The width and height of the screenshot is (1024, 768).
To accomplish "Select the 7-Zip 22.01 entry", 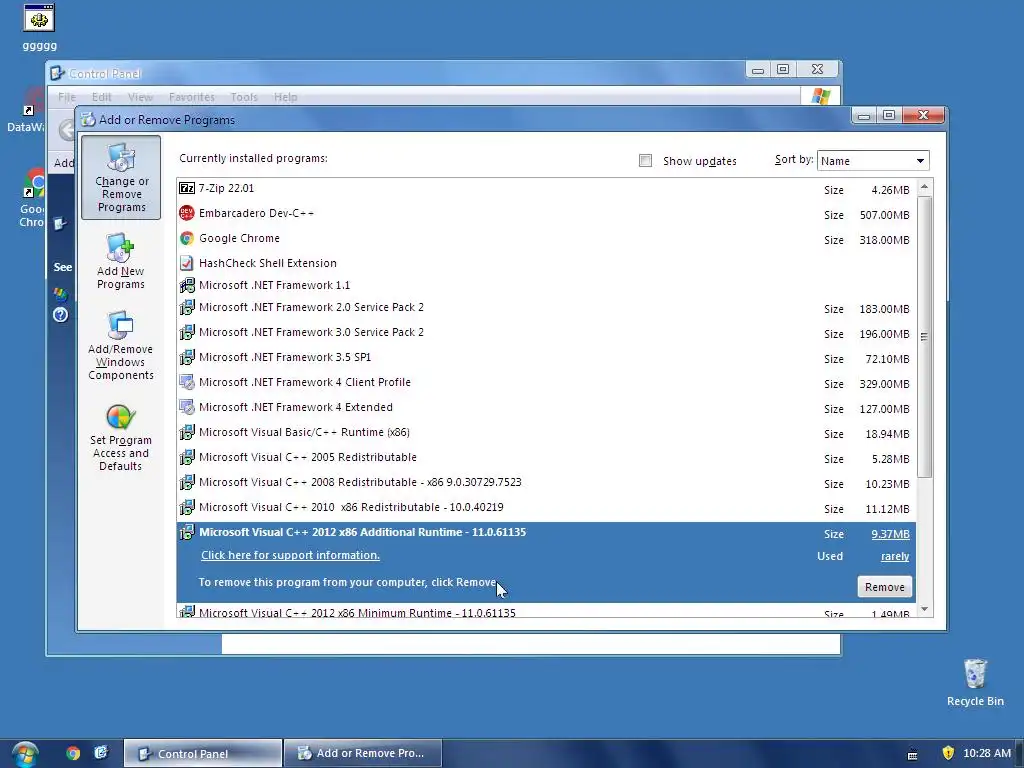I will 546,189.
